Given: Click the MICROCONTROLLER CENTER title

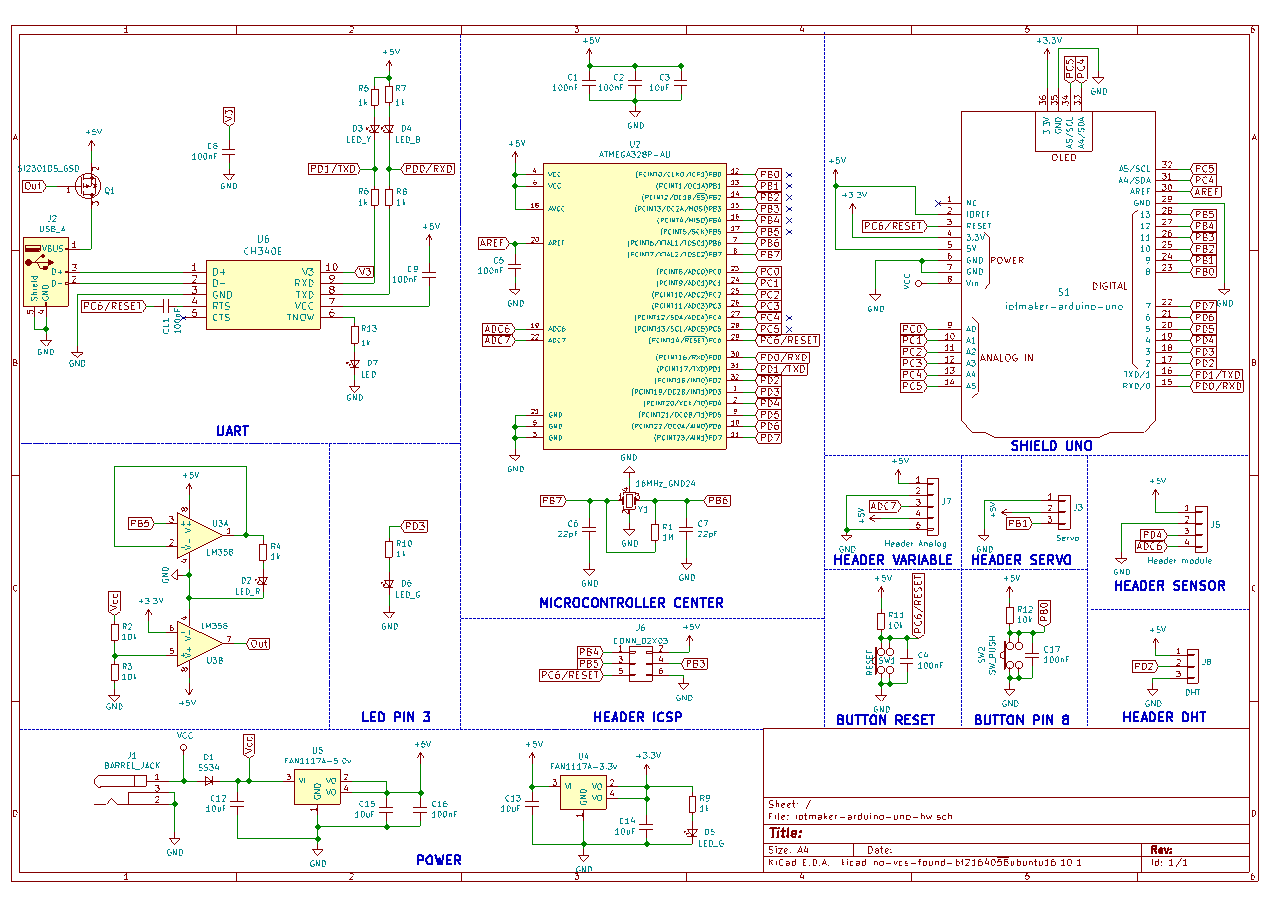Looking at the screenshot, I should [631, 603].
